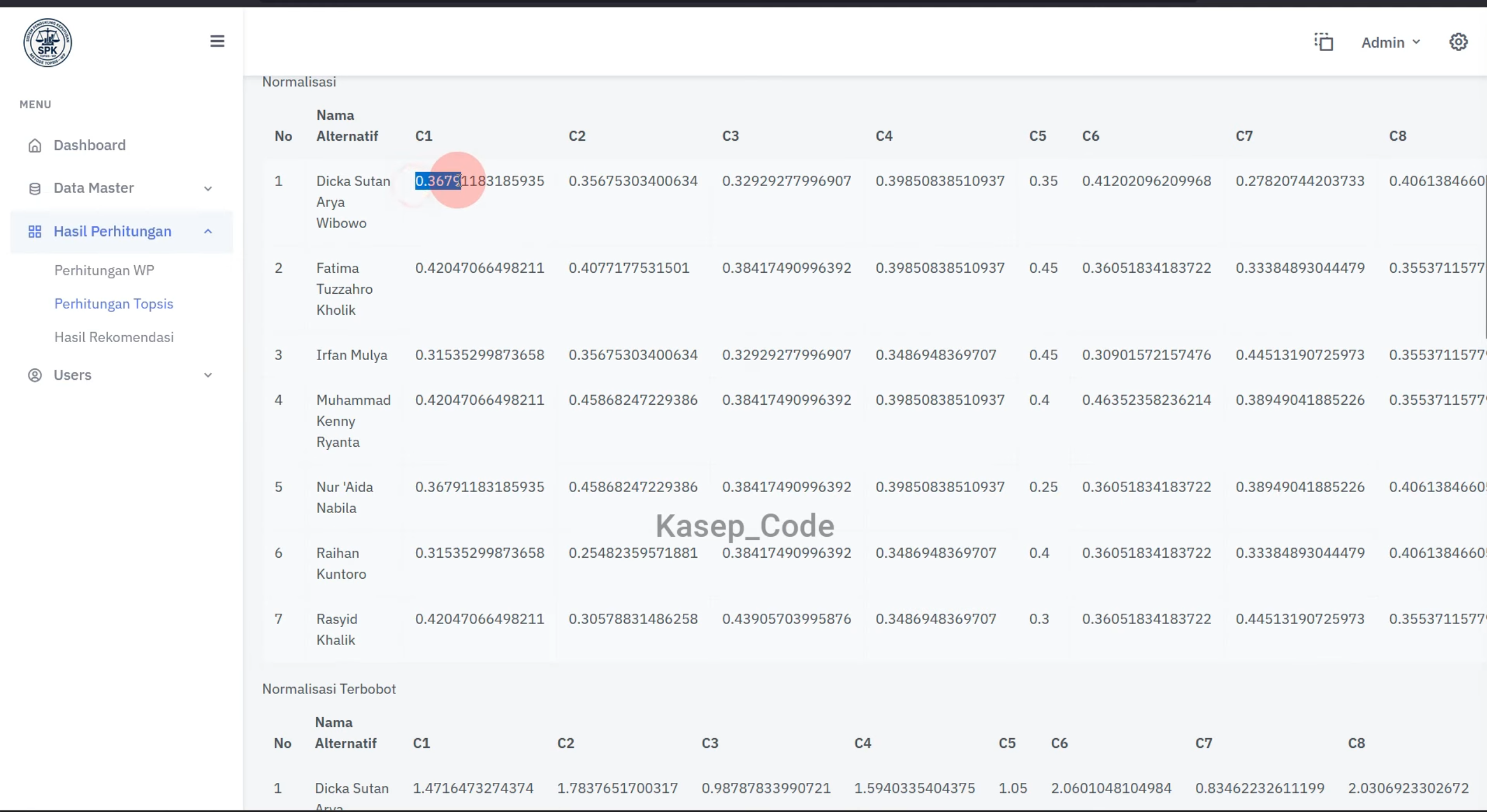Viewport: 1487px width, 812px height.
Task: Go to Perhitungan Topsis page
Action: (x=113, y=304)
